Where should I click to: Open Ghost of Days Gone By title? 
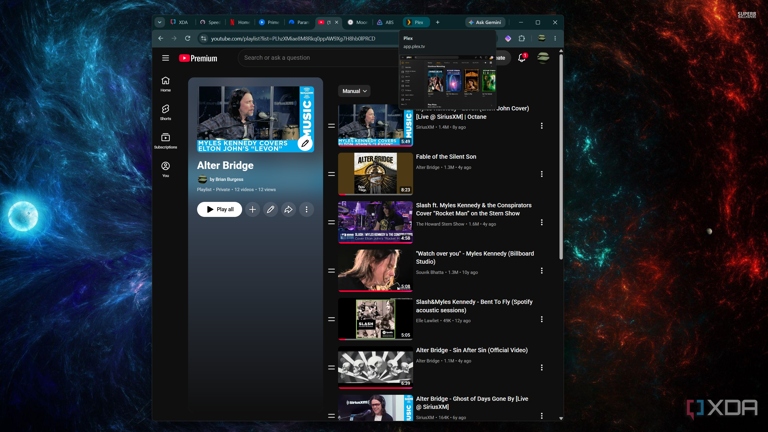pyautogui.click(x=472, y=403)
